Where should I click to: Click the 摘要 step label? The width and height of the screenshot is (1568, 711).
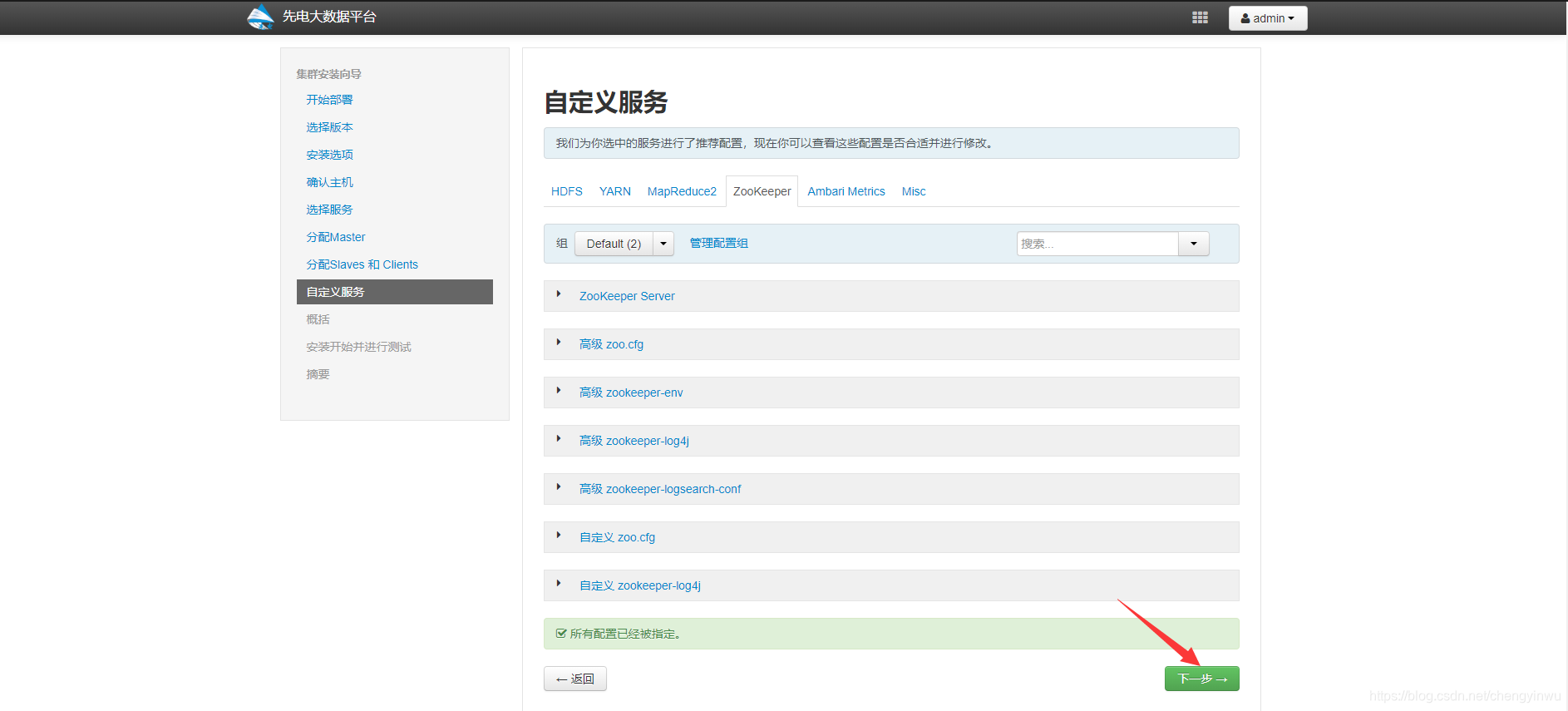click(318, 374)
